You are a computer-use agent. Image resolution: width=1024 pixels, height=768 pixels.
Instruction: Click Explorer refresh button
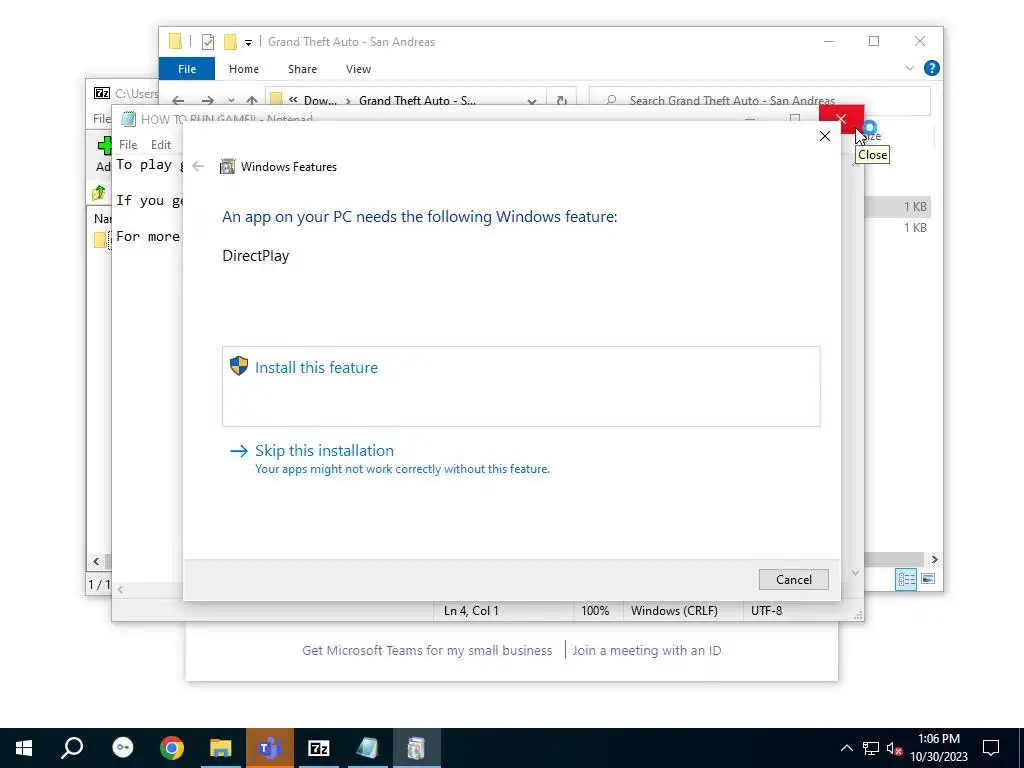562,101
